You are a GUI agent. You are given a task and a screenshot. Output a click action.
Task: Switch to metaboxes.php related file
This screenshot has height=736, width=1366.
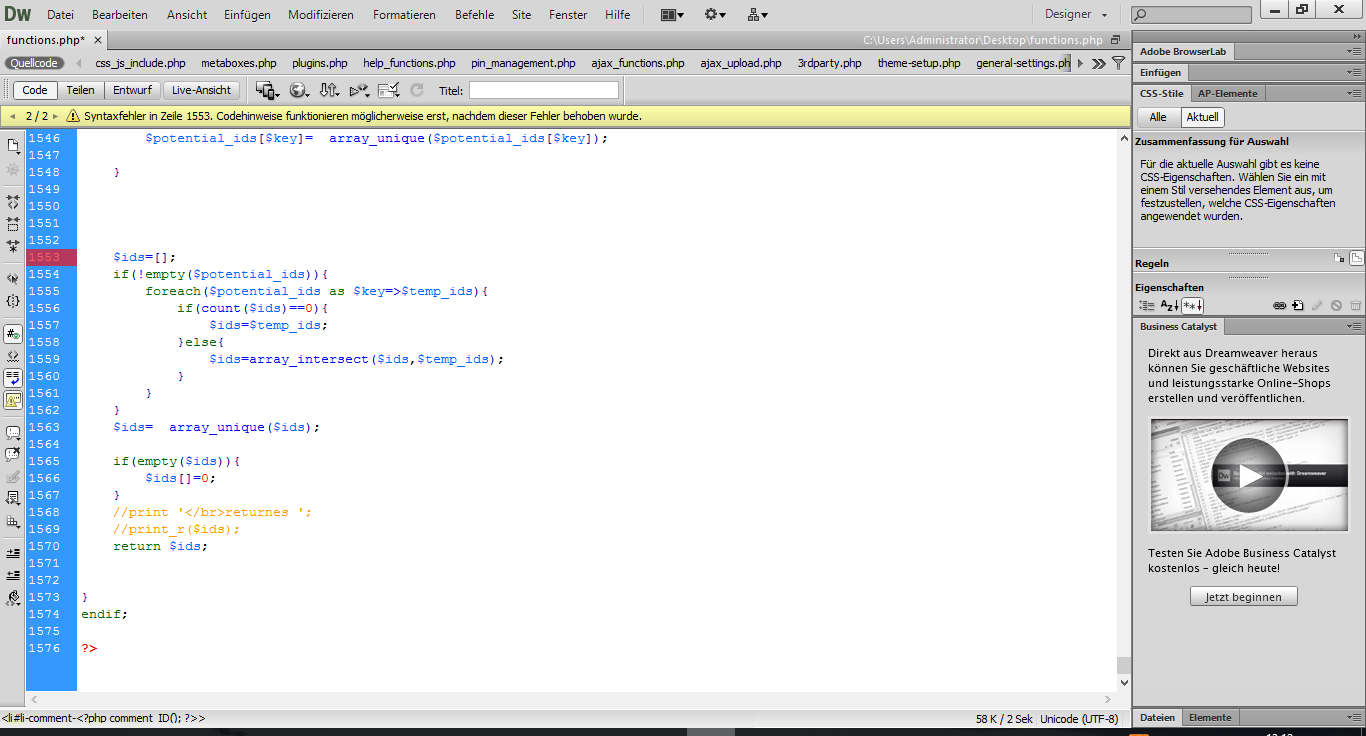pos(239,63)
